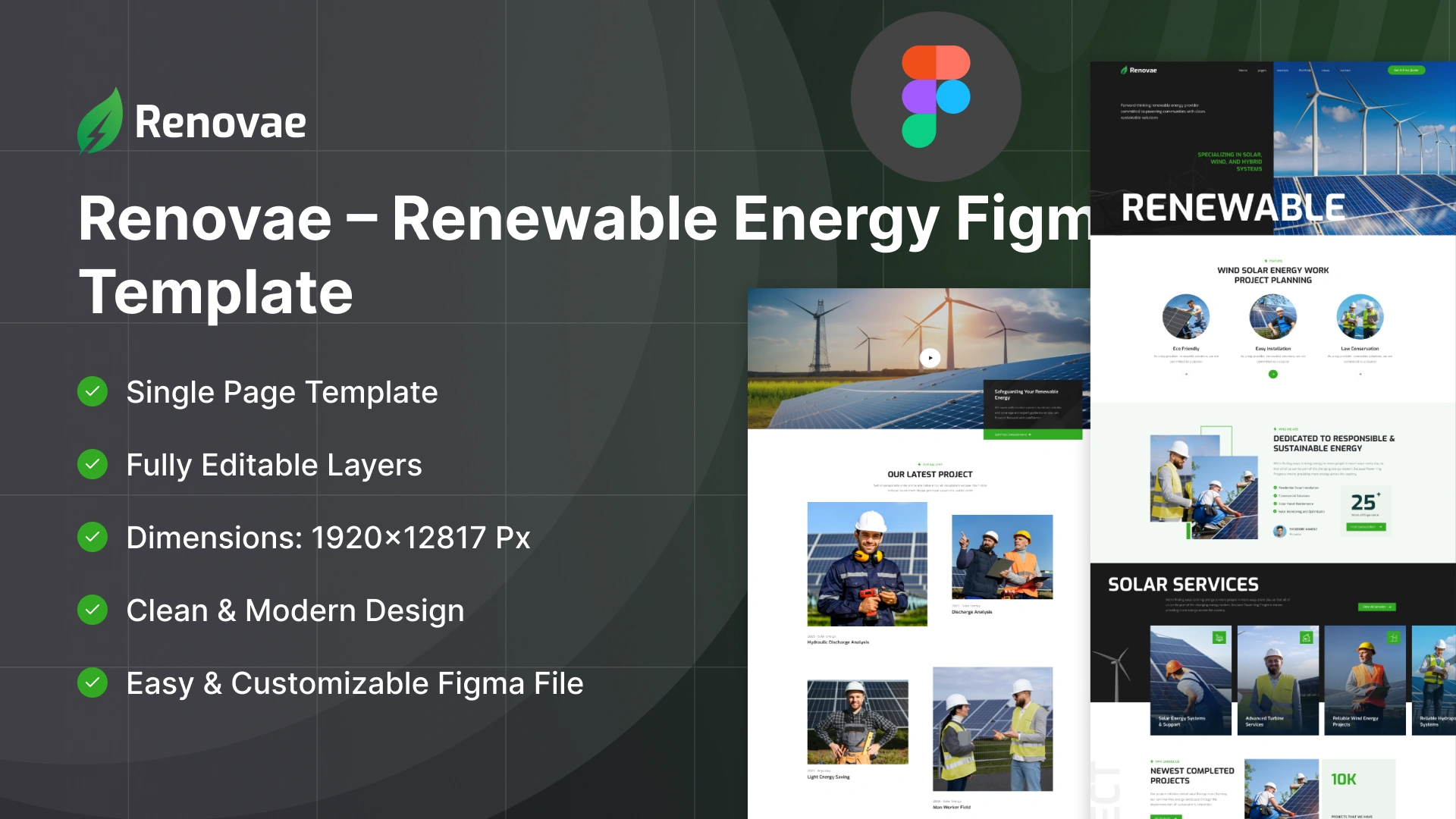Image resolution: width=1456 pixels, height=819 pixels.
Task: Open the services nav item in the preview
Action: [1283, 71]
